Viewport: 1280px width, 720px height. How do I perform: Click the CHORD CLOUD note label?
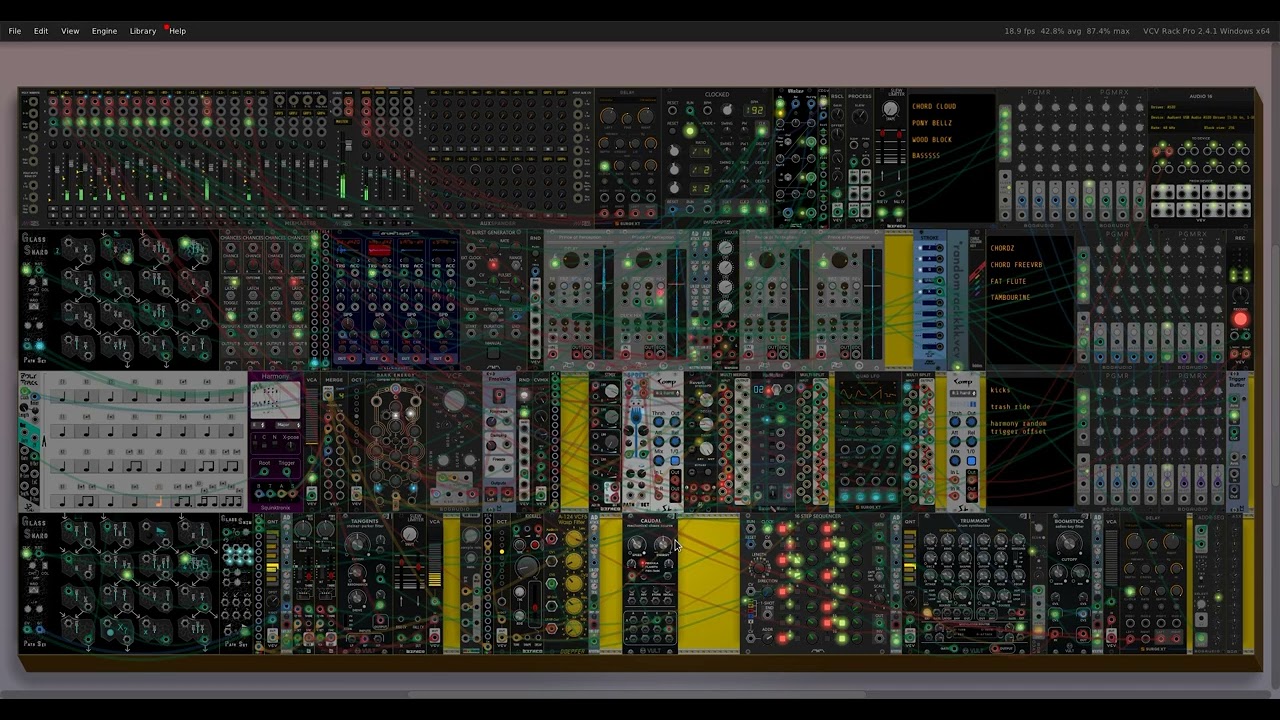(x=934, y=106)
